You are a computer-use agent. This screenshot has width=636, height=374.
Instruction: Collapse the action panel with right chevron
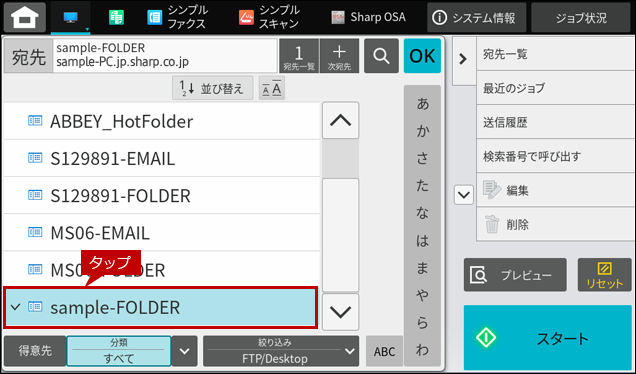point(463,60)
